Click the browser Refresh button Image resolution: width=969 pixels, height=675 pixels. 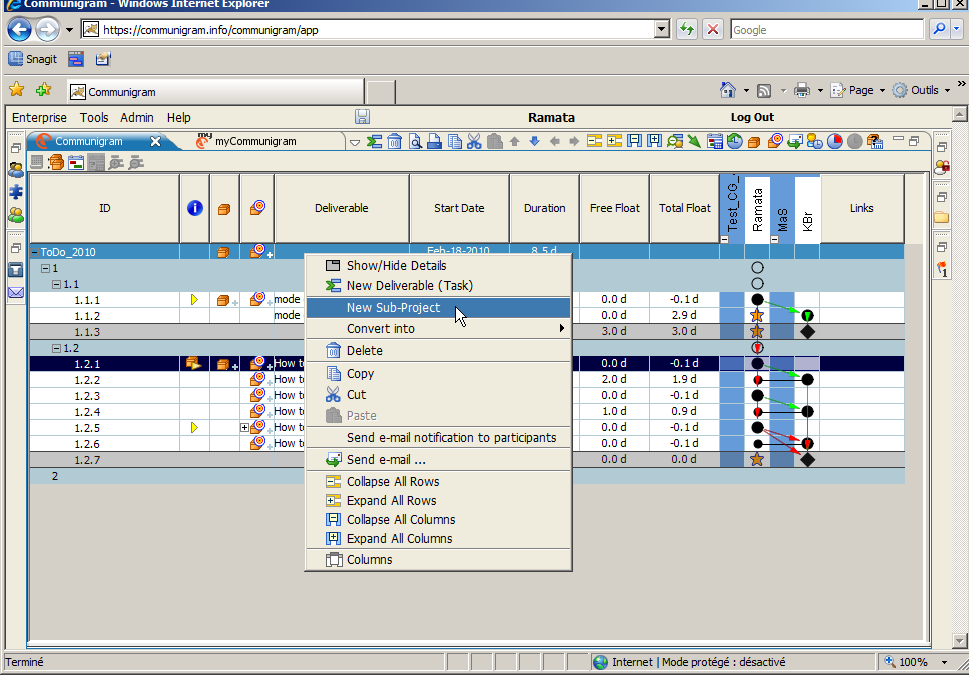pos(687,29)
